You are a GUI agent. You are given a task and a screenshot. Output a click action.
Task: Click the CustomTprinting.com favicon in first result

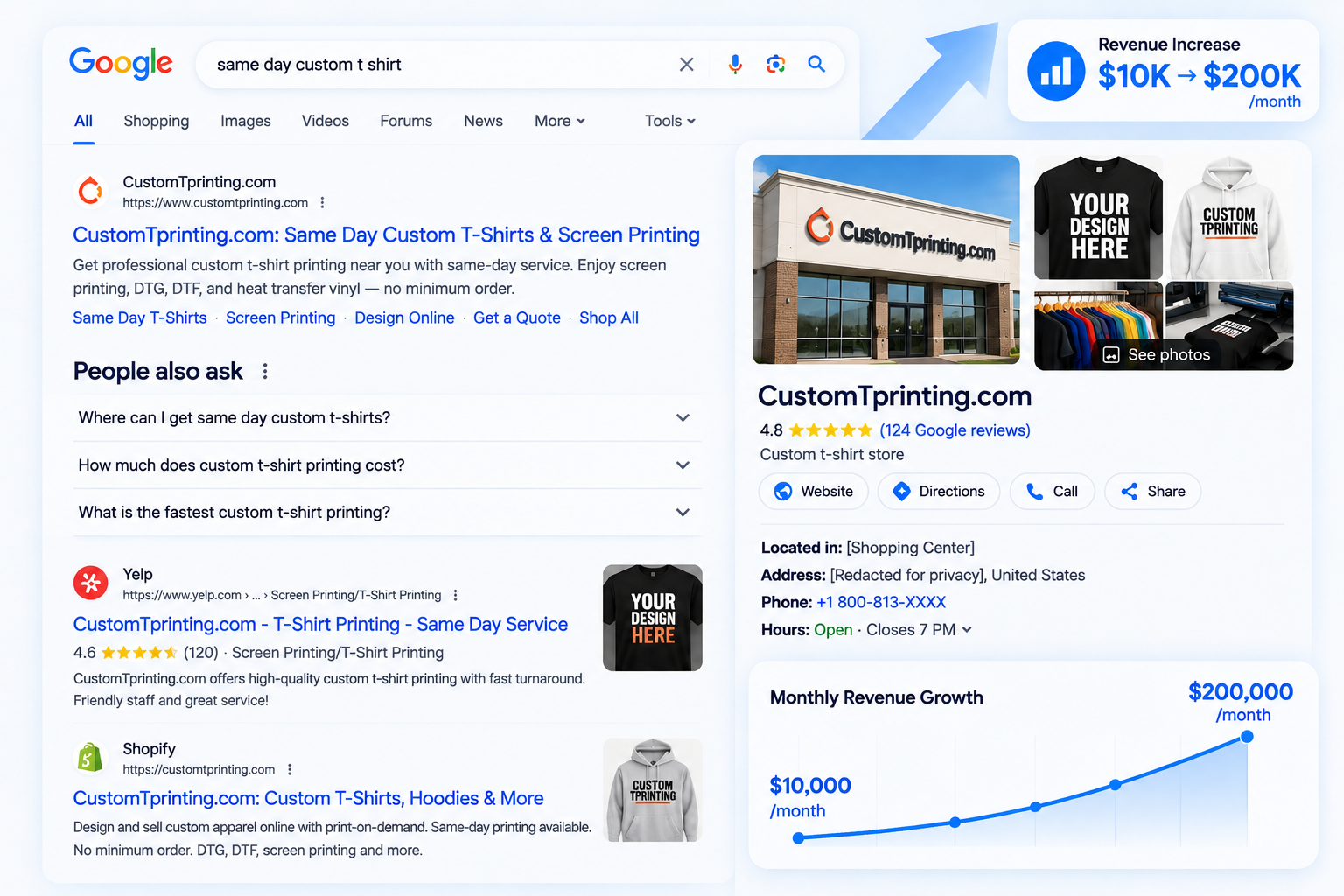pos(91,190)
